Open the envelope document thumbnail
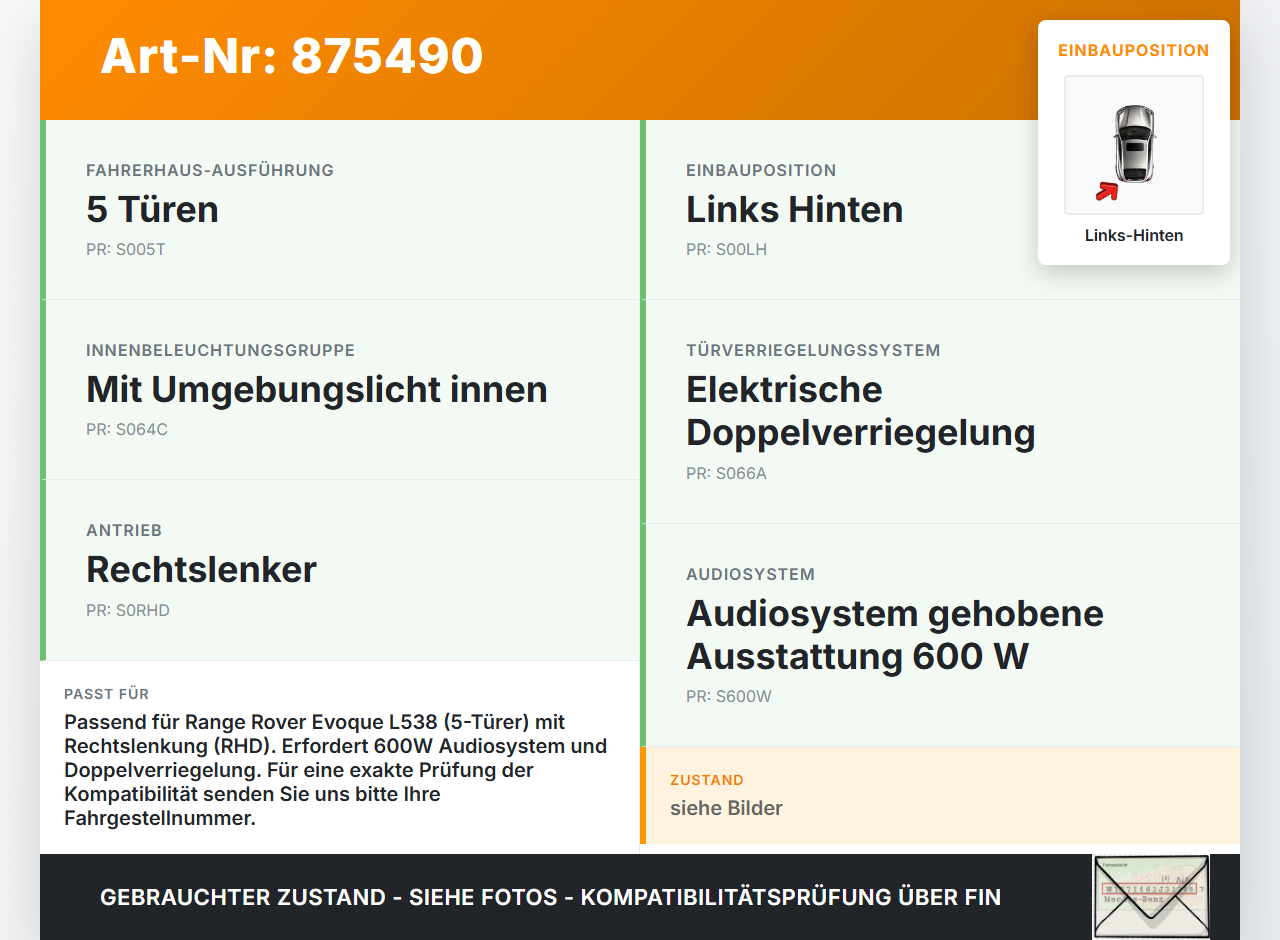This screenshot has height=940, width=1280. (1151, 897)
